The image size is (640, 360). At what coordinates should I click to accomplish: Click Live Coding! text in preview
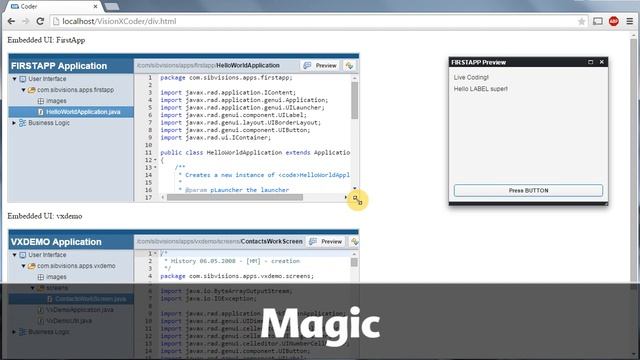tap(471, 77)
